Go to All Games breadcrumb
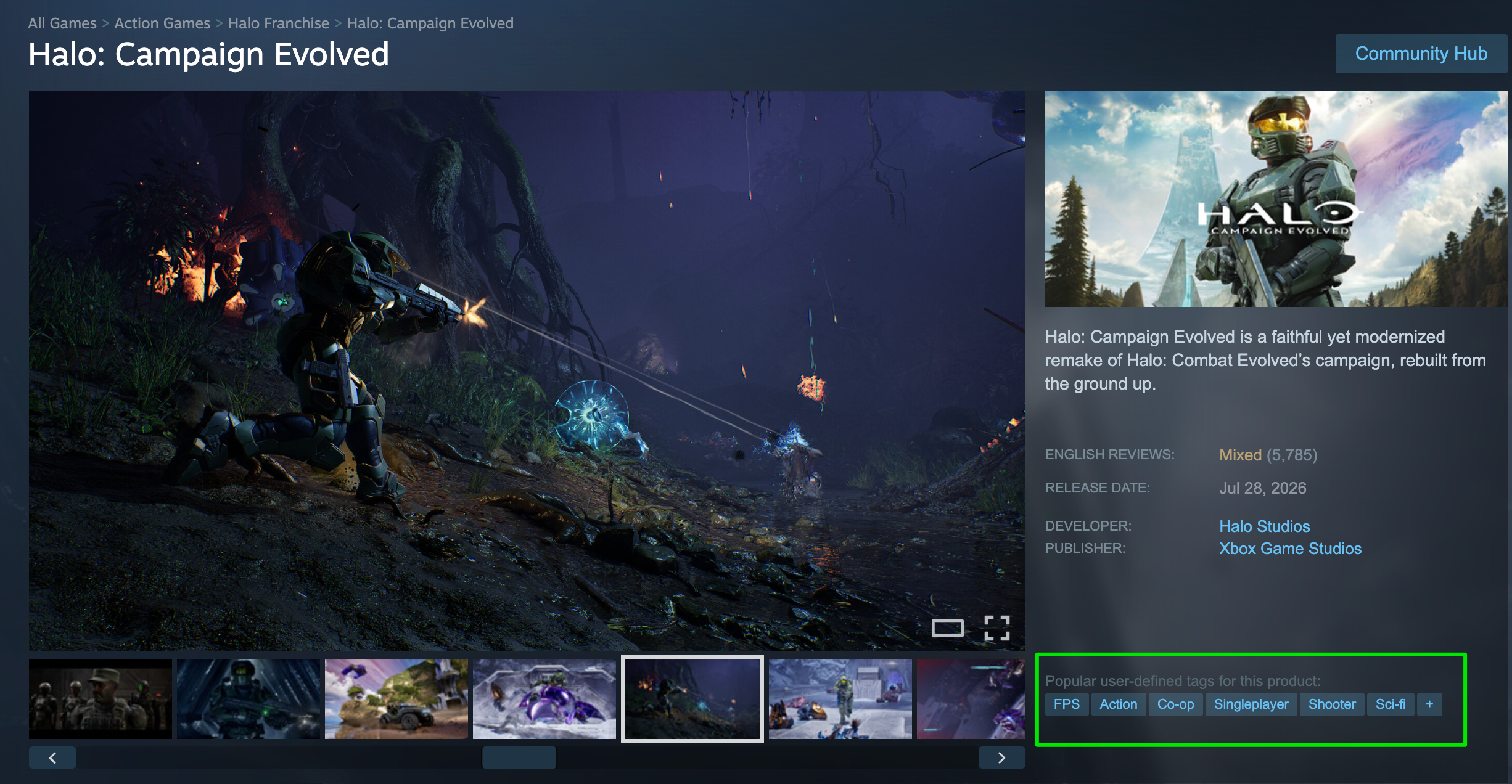The image size is (1512, 784). tap(62, 23)
